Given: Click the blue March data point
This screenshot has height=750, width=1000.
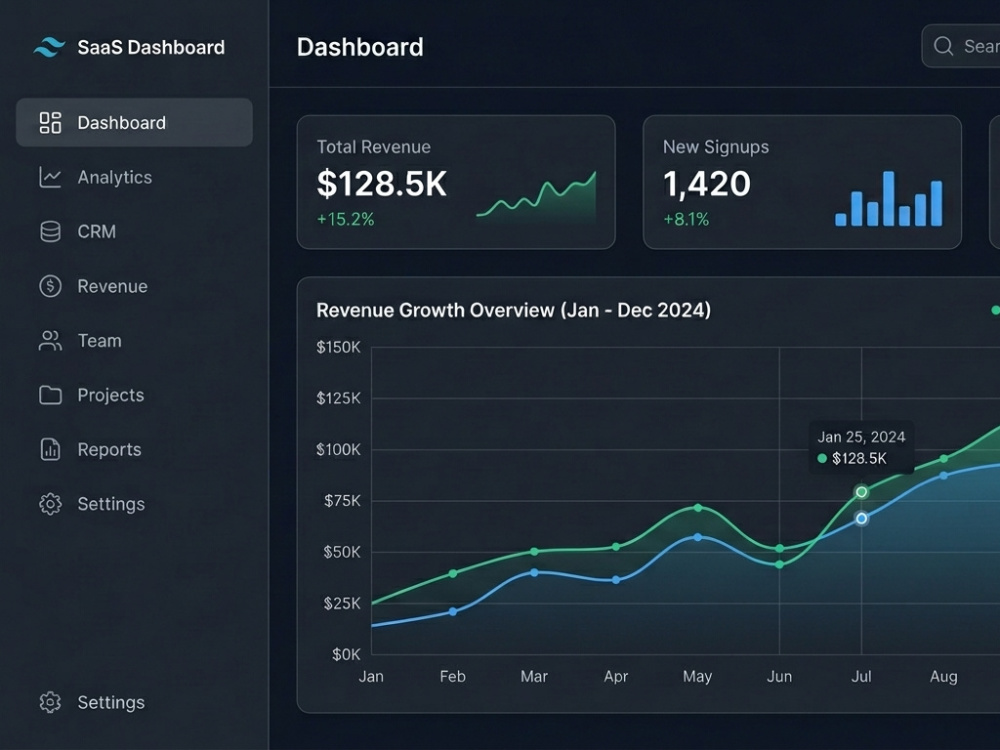Looking at the screenshot, I should tap(534, 573).
